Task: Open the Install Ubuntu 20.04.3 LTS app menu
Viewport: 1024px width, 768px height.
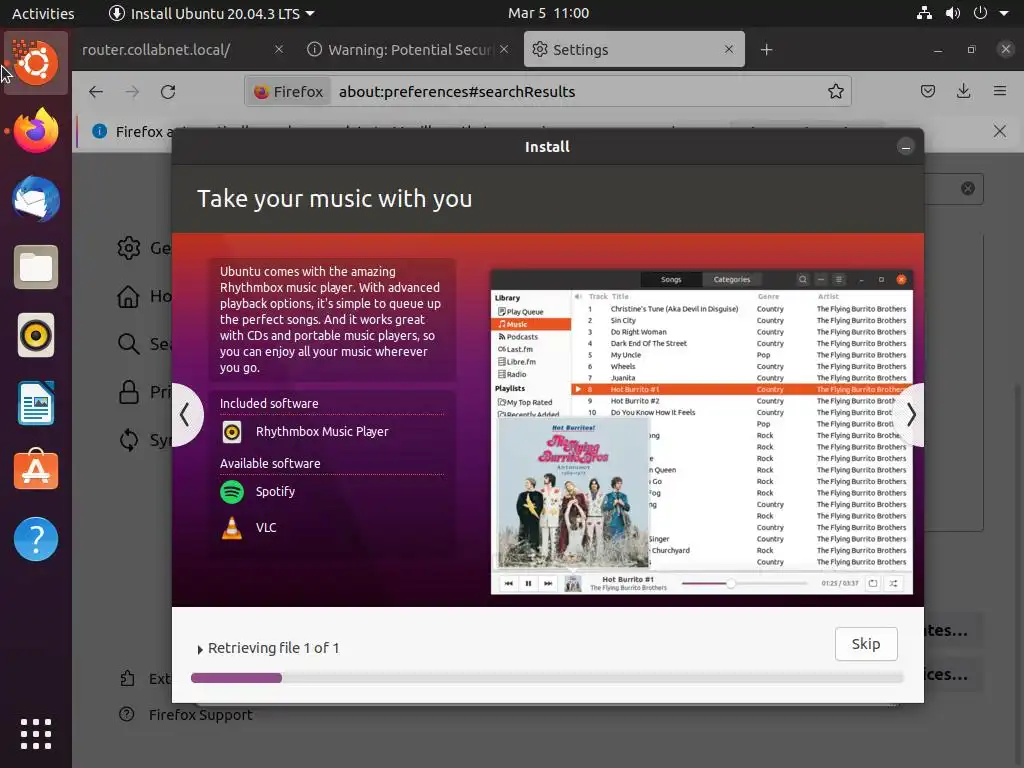Action: [x=212, y=13]
